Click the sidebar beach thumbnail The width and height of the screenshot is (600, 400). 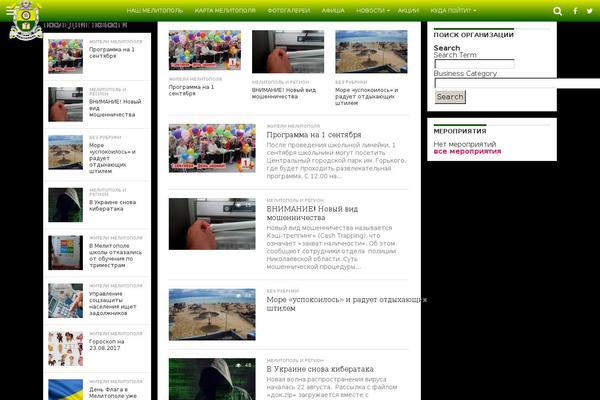coord(65,152)
